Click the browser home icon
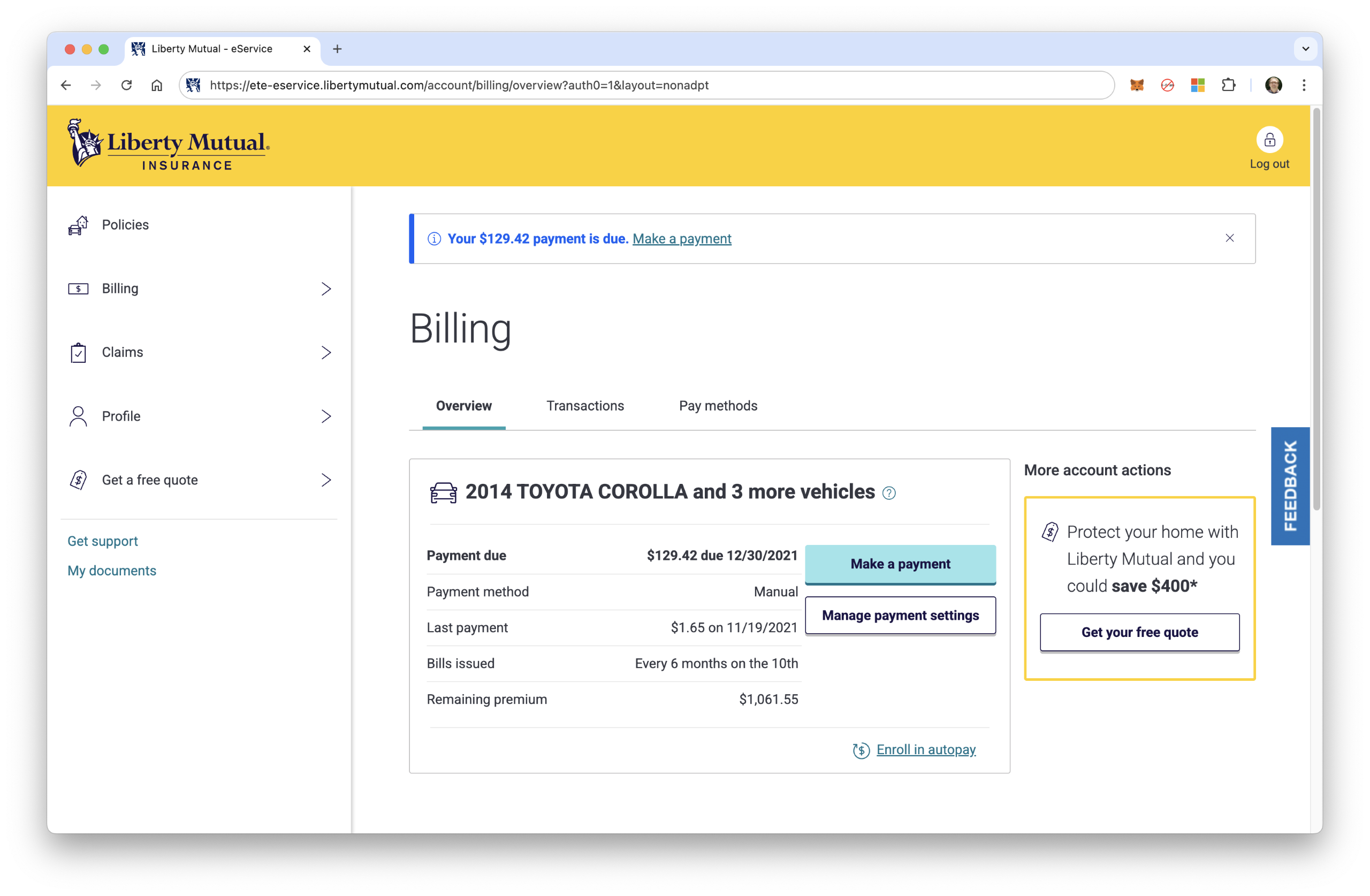 tap(157, 85)
